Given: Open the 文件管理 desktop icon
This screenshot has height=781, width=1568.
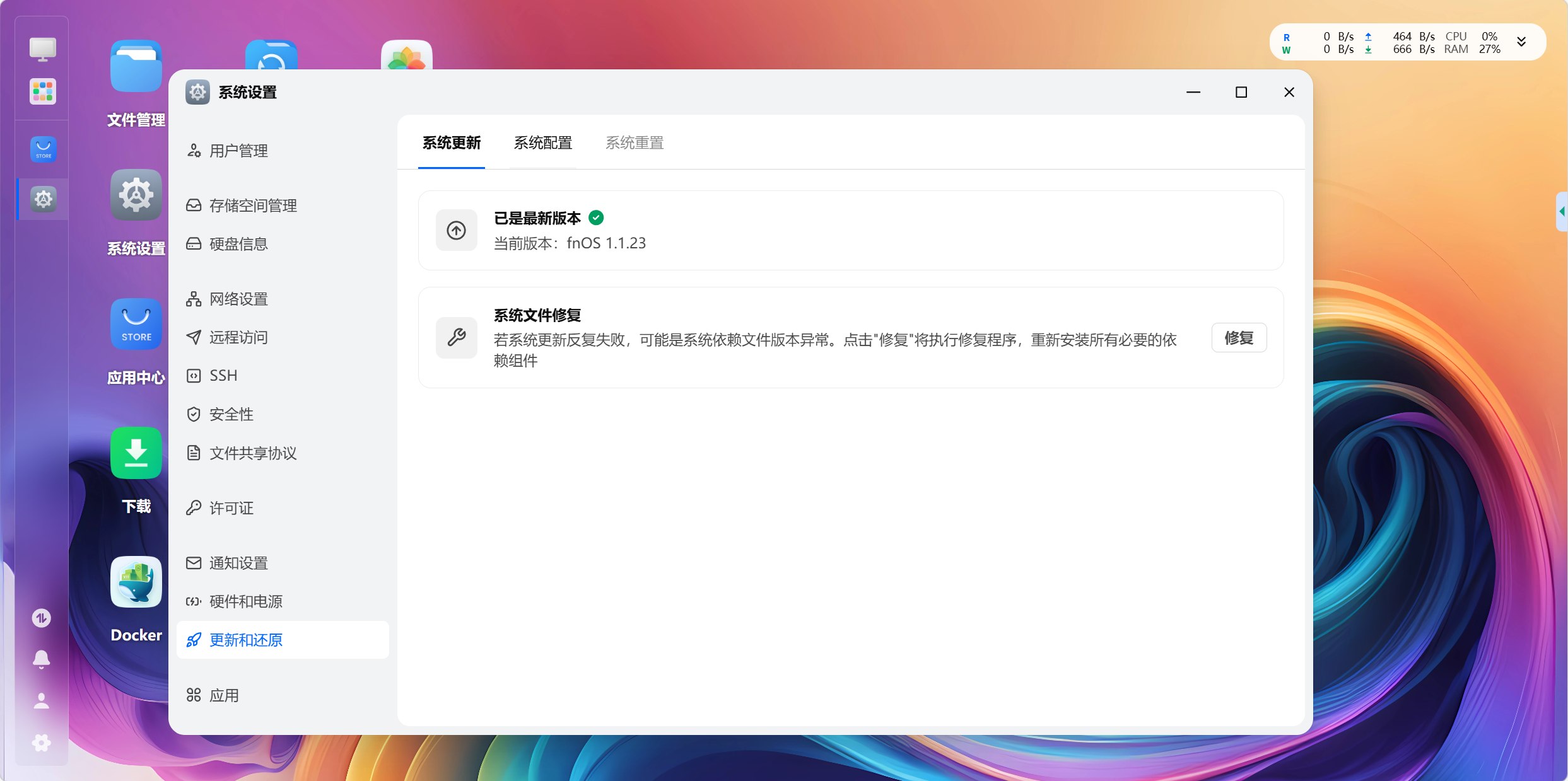Looking at the screenshot, I should [x=134, y=66].
